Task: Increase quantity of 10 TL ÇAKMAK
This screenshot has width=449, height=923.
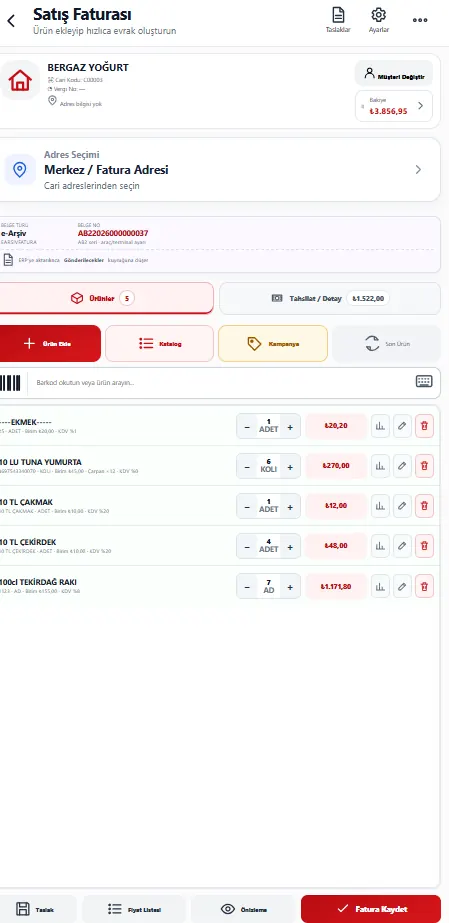Action: [x=290, y=506]
